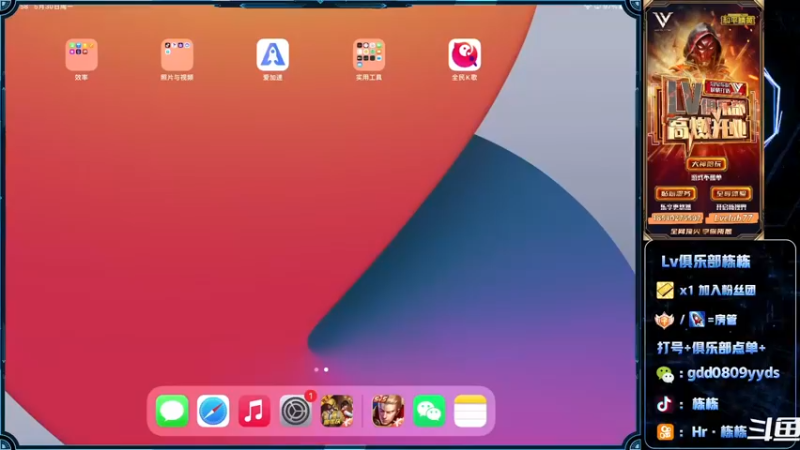
Task: Open the 实用工具 folder
Action: click(369, 55)
